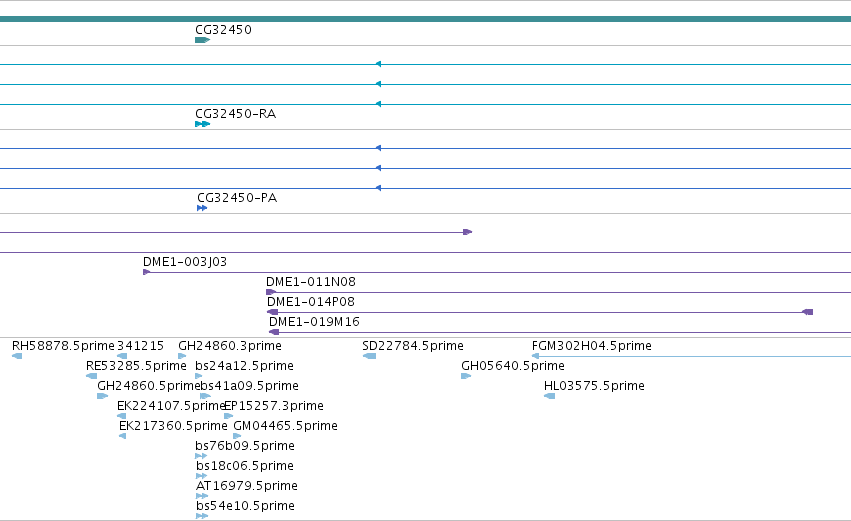Click the bs24a12.5prime EST arrow glyph
851x521 pixels.
click(199, 376)
